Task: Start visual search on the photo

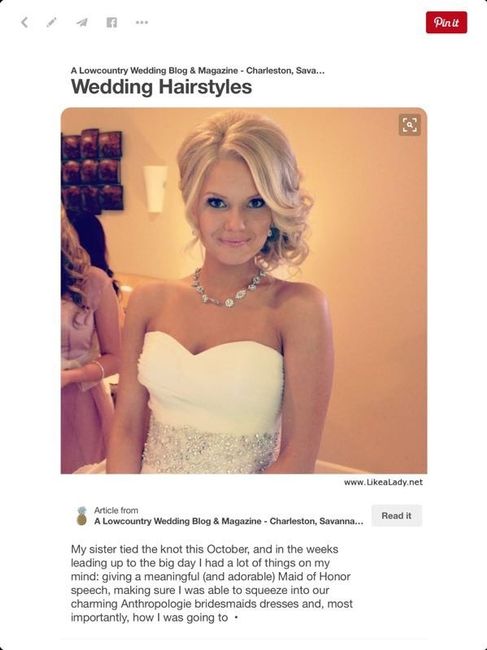Action: point(409,125)
